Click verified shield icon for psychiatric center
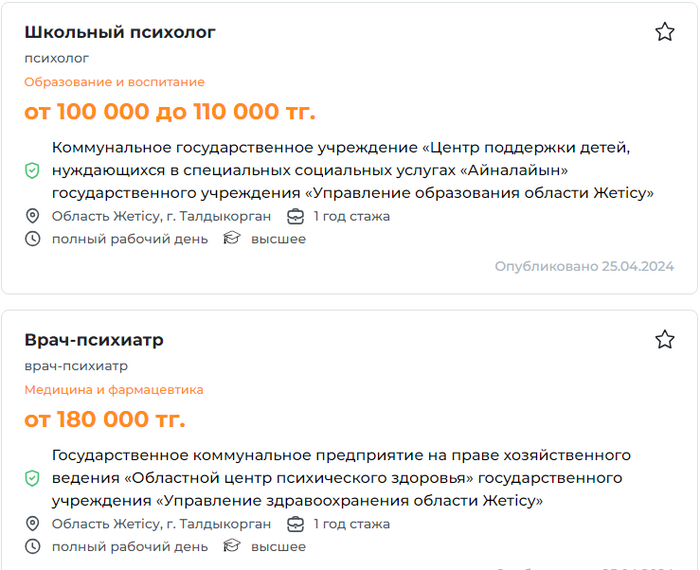Image resolution: width=700 pixels, height=570 pixels. (x=32, y=478)
